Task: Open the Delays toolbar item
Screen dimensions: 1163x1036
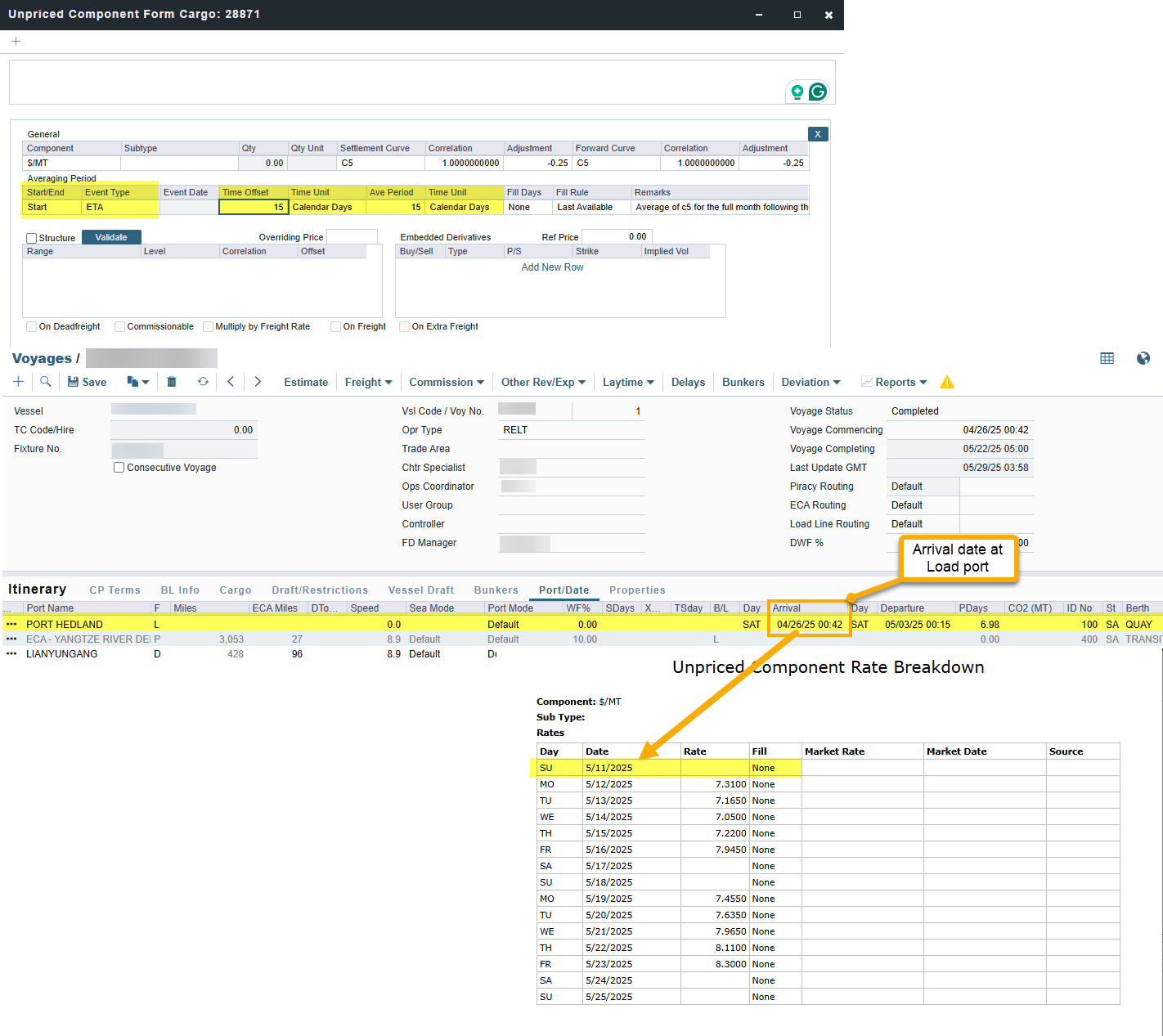Action: (x=688, y=382)
